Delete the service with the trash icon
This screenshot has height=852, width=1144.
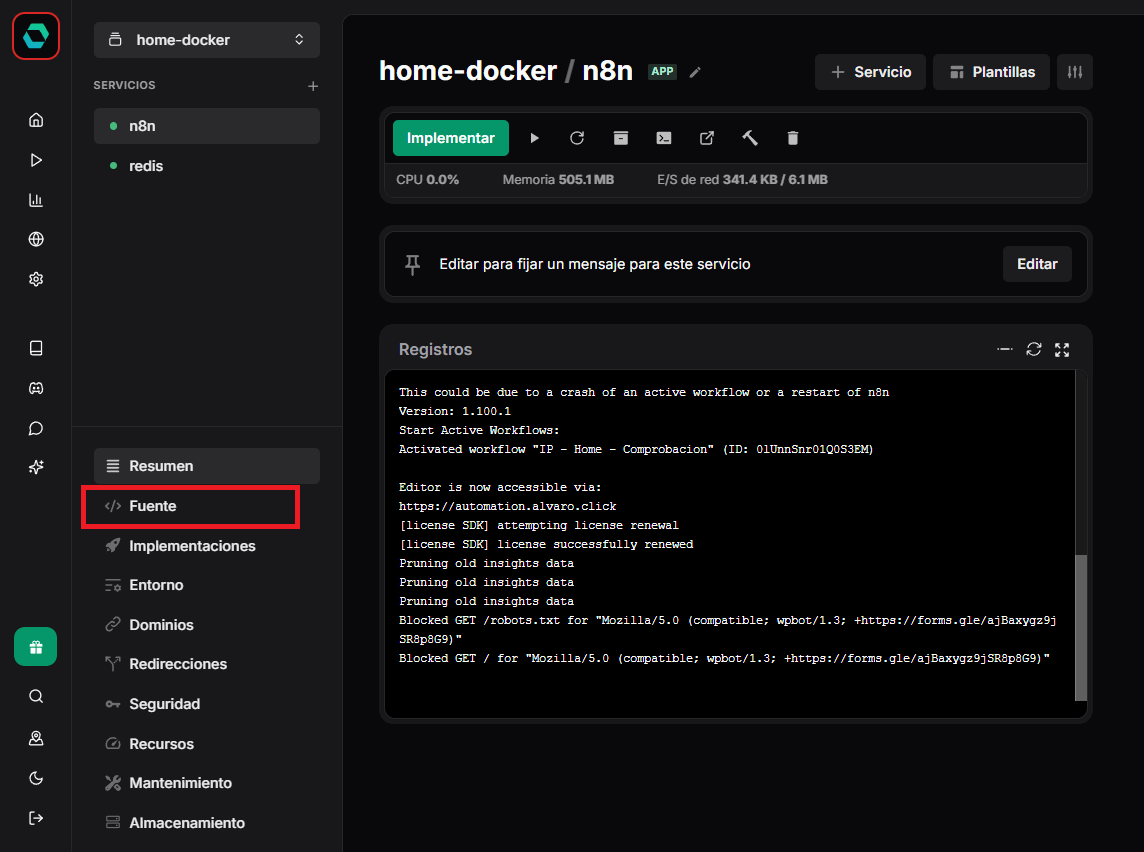coord(793,138)
